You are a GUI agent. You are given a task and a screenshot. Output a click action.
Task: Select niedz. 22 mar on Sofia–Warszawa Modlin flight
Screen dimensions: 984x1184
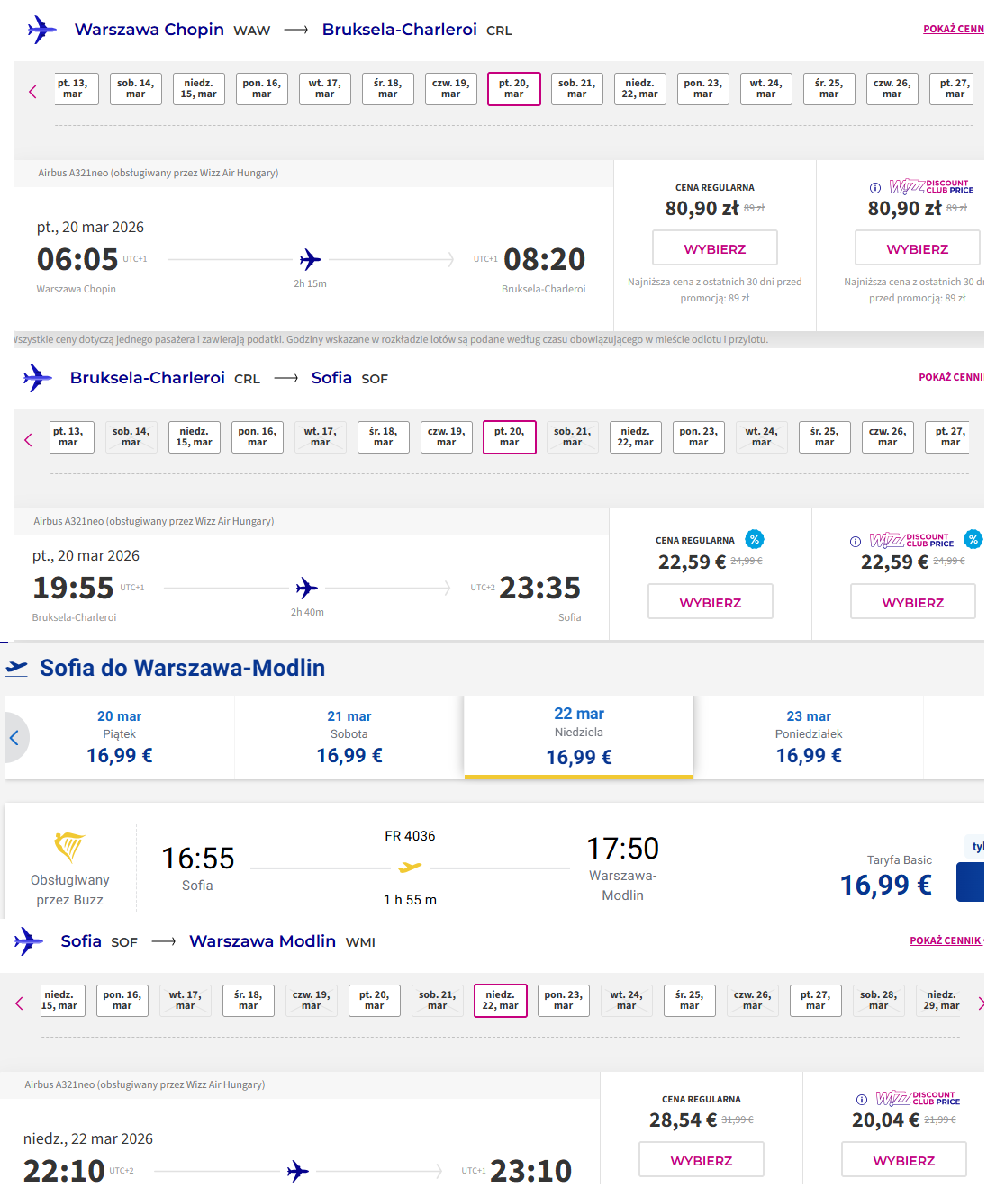coord(501,1001)
